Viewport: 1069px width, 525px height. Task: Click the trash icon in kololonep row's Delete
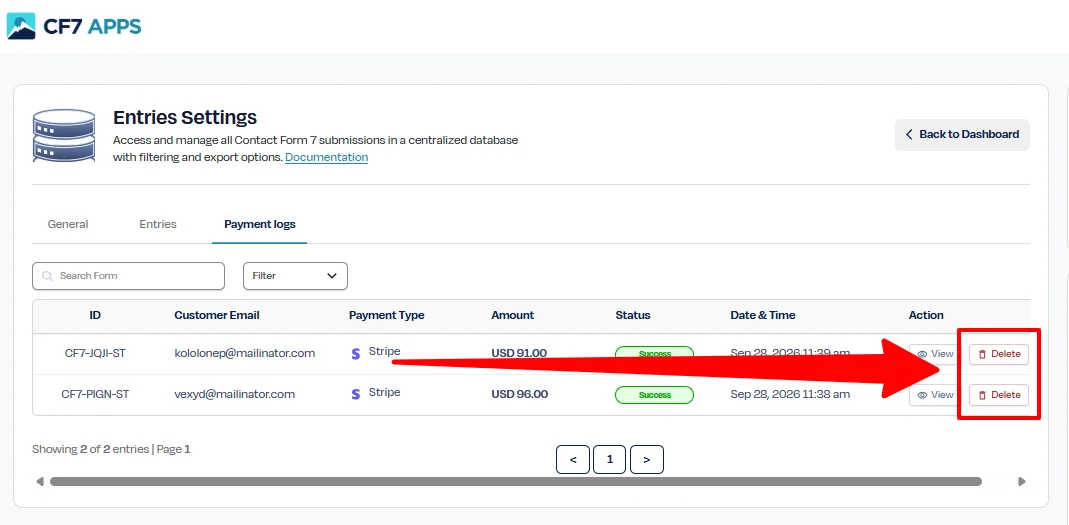tap(982, 355)
